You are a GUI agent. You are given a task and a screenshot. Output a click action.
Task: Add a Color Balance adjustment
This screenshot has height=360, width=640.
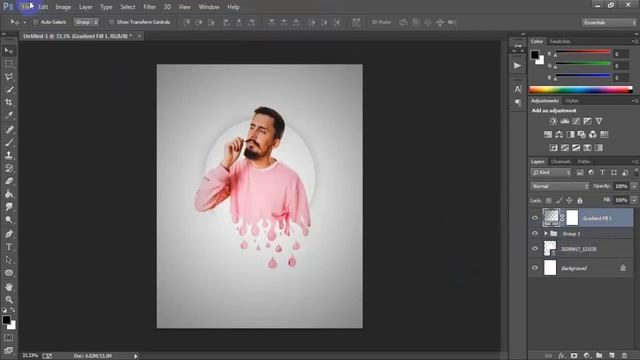click(559, 134)
